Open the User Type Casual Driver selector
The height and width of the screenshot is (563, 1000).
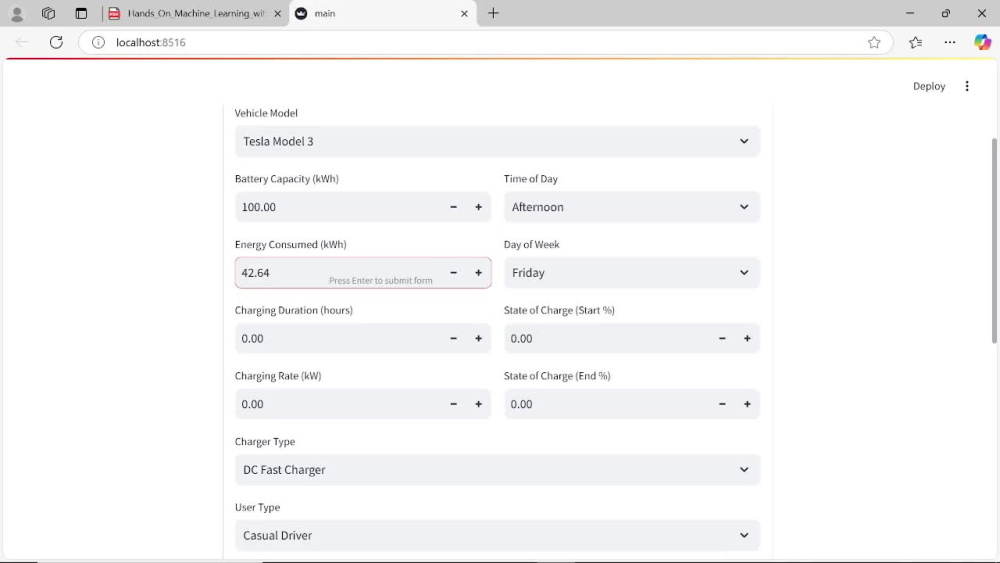(x=497, y=536)
